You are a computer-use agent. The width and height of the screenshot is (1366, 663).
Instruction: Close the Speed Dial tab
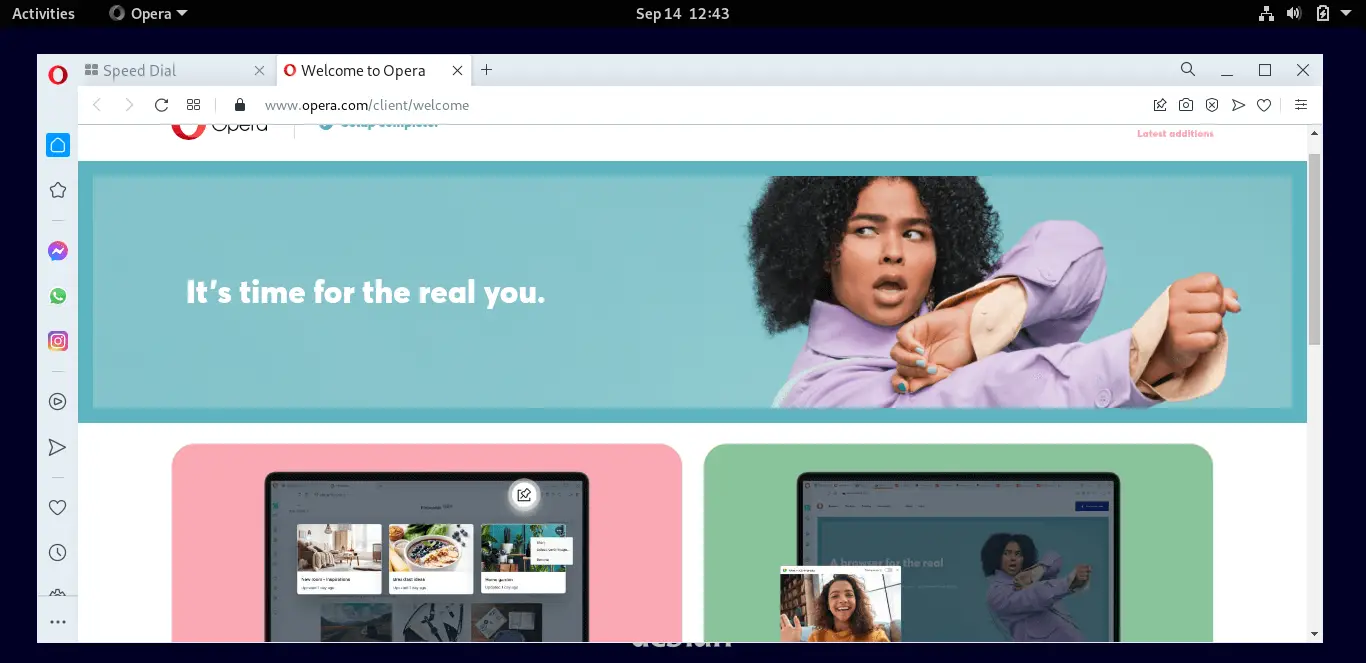[260, 70]
